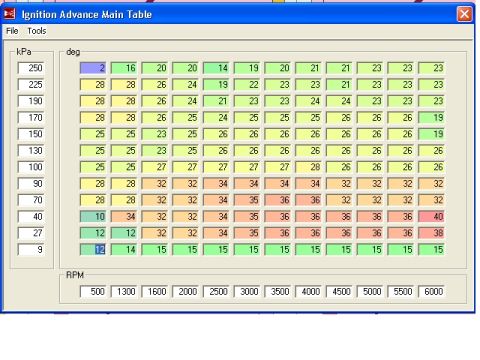Click the 3000 RPM axis field
480x360 pixels.
click(x=247, y=292)
